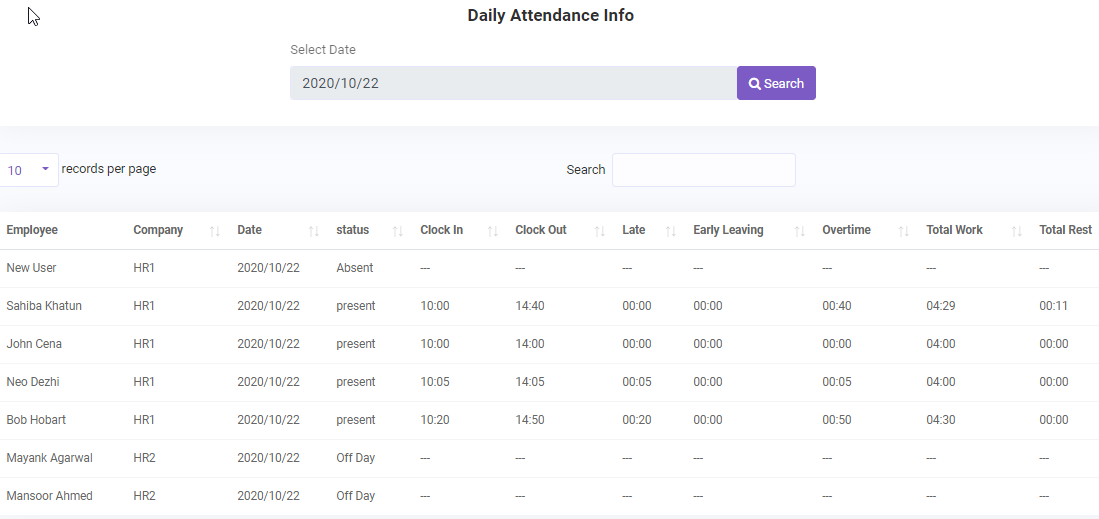Click the purple Search button
The width and height of the screenshot is (1099, 519).
coord(776,83)
